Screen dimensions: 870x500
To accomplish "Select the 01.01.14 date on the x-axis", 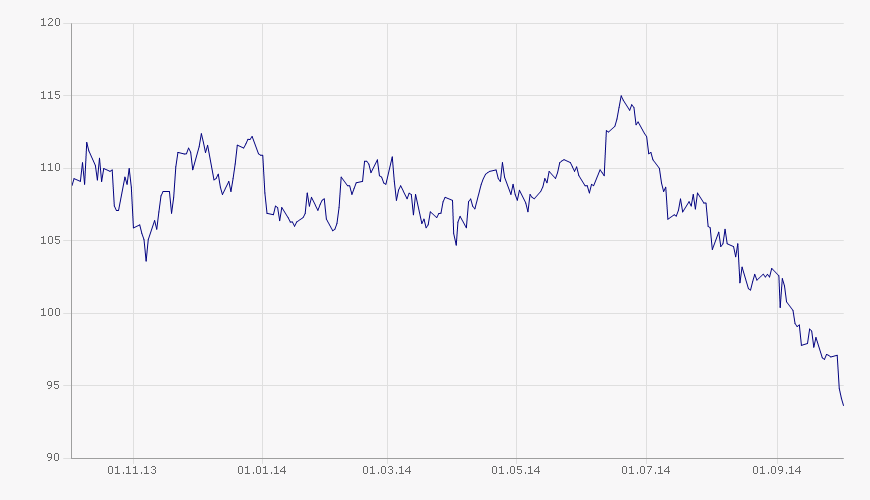I will click(x=261, y=469).
